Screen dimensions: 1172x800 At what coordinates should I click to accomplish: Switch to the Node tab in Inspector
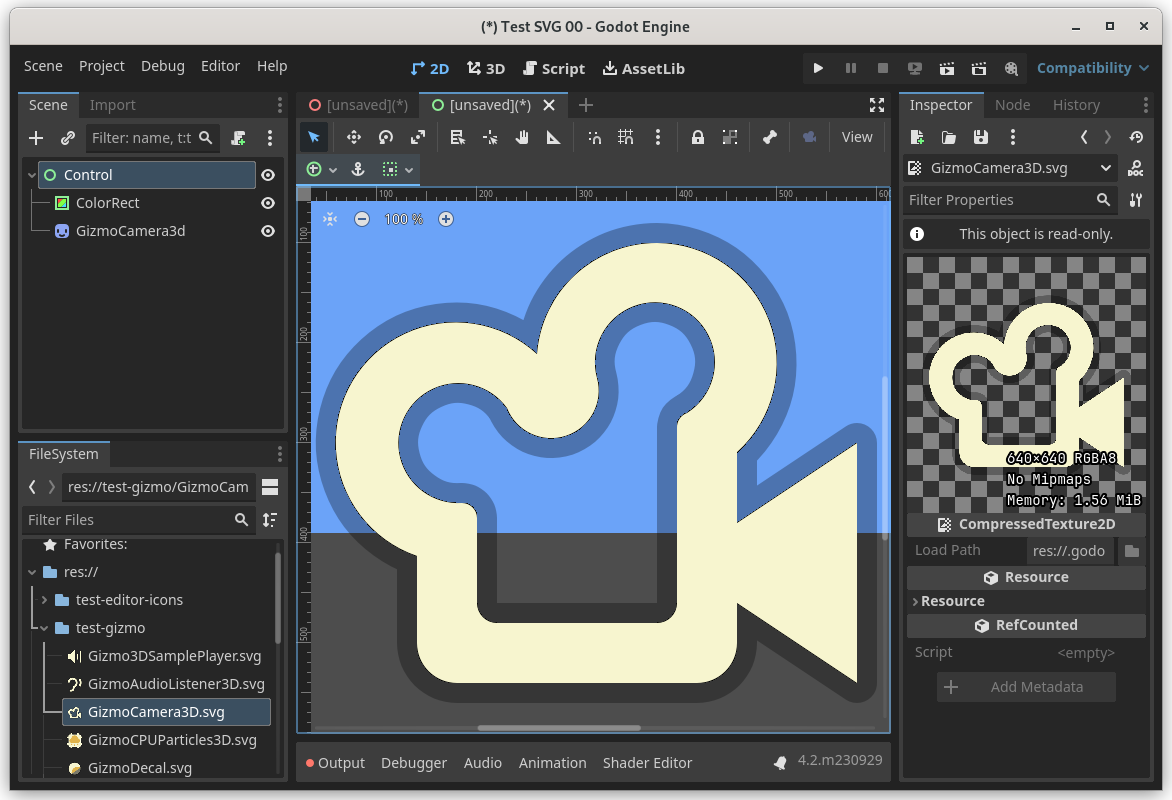pyautogui.click(x=1012, y=104)
